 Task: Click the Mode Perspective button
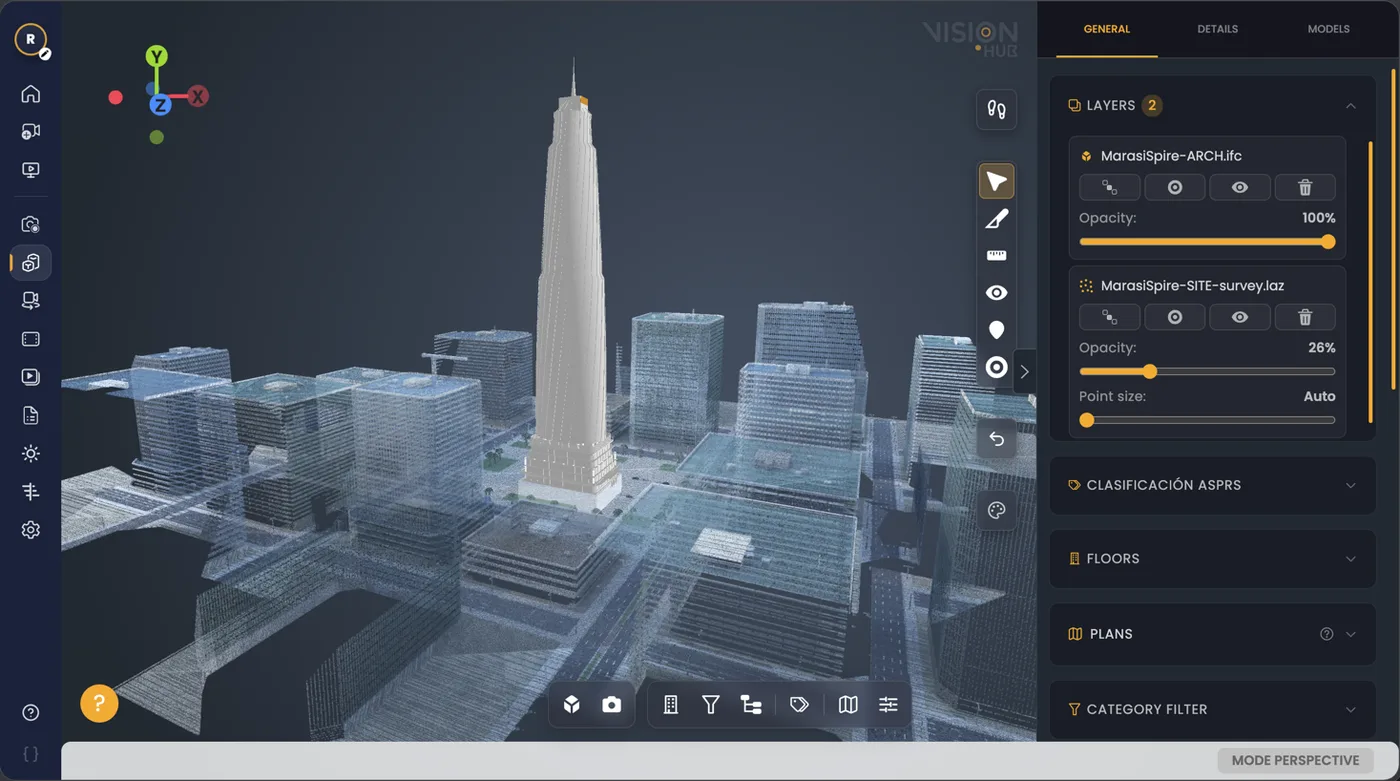(1295, 761)
